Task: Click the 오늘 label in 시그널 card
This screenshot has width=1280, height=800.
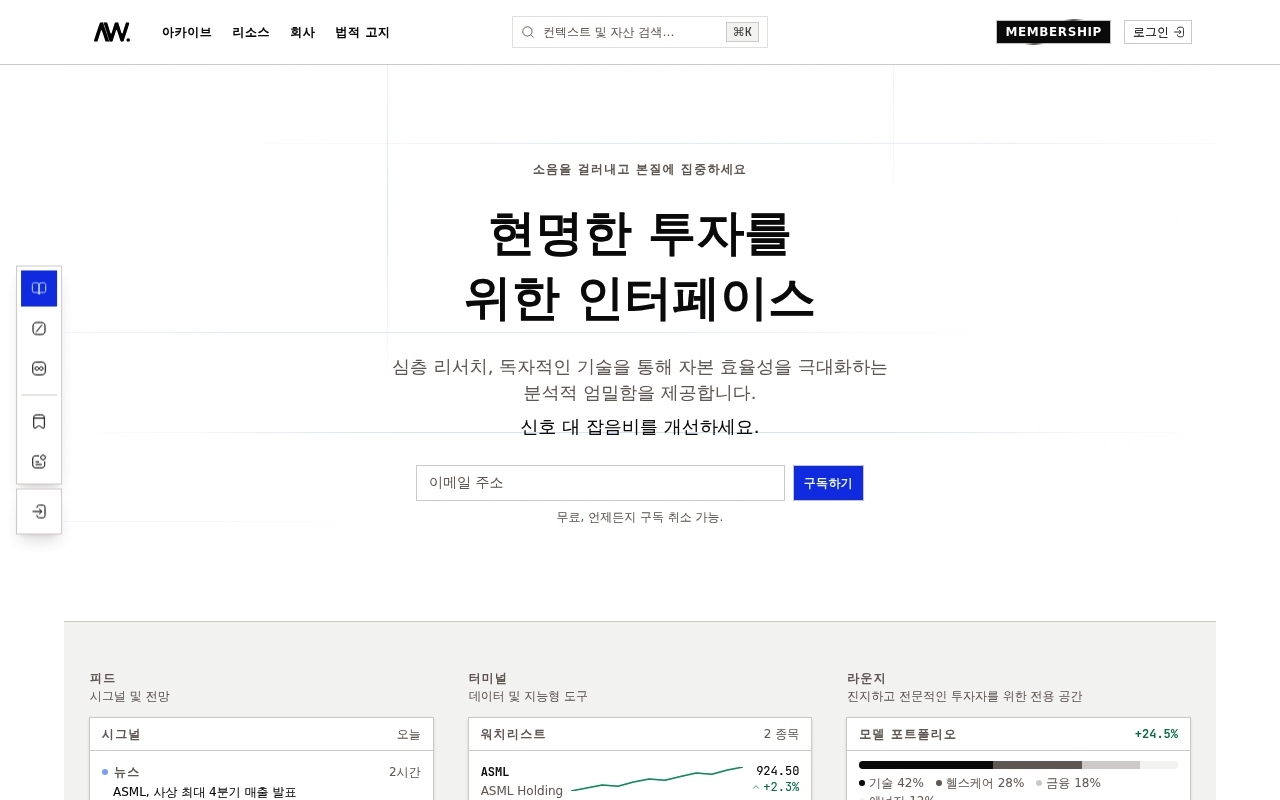Action: click(409, 734)
